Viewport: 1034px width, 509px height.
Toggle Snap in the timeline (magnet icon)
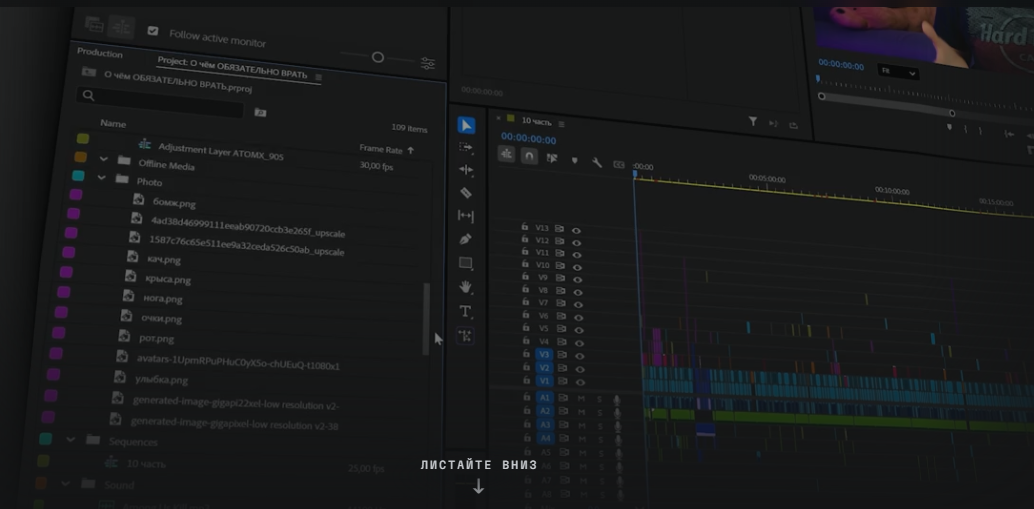pyautogui.click(x=529, y=156)
